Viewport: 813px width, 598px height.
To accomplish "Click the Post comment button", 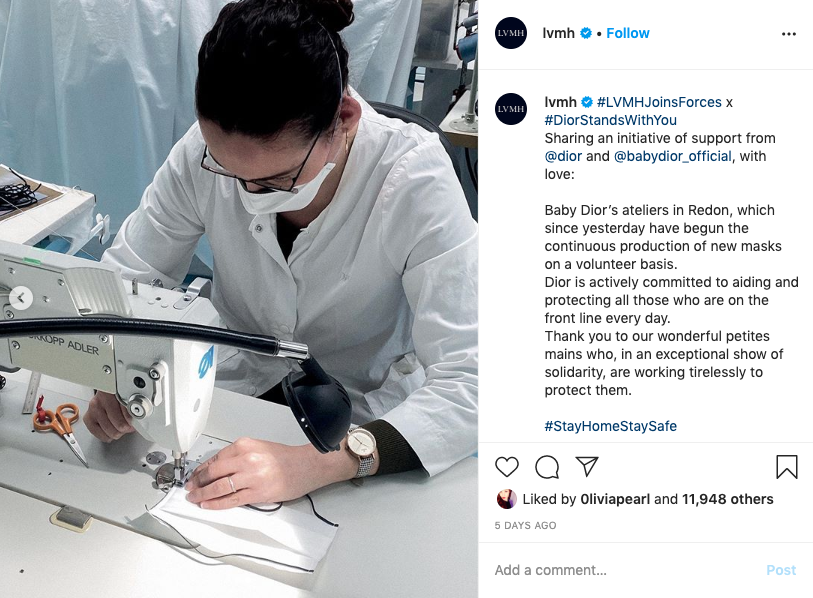I will (781, 570).
